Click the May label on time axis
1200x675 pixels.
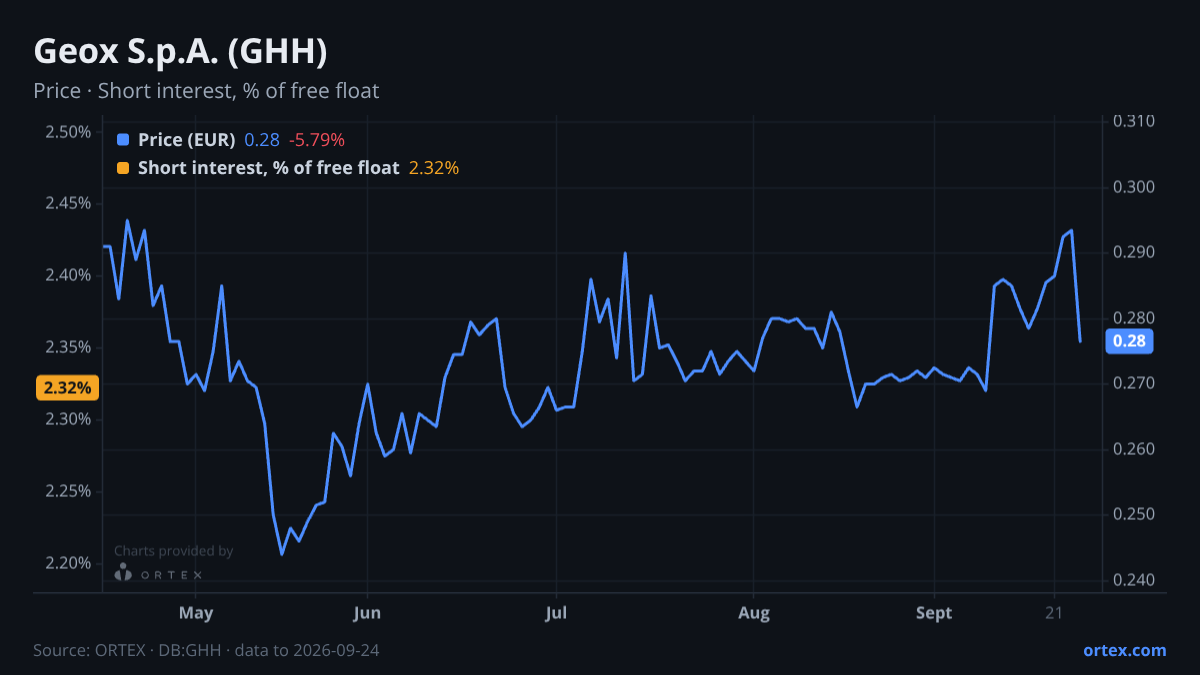point(196,613)
